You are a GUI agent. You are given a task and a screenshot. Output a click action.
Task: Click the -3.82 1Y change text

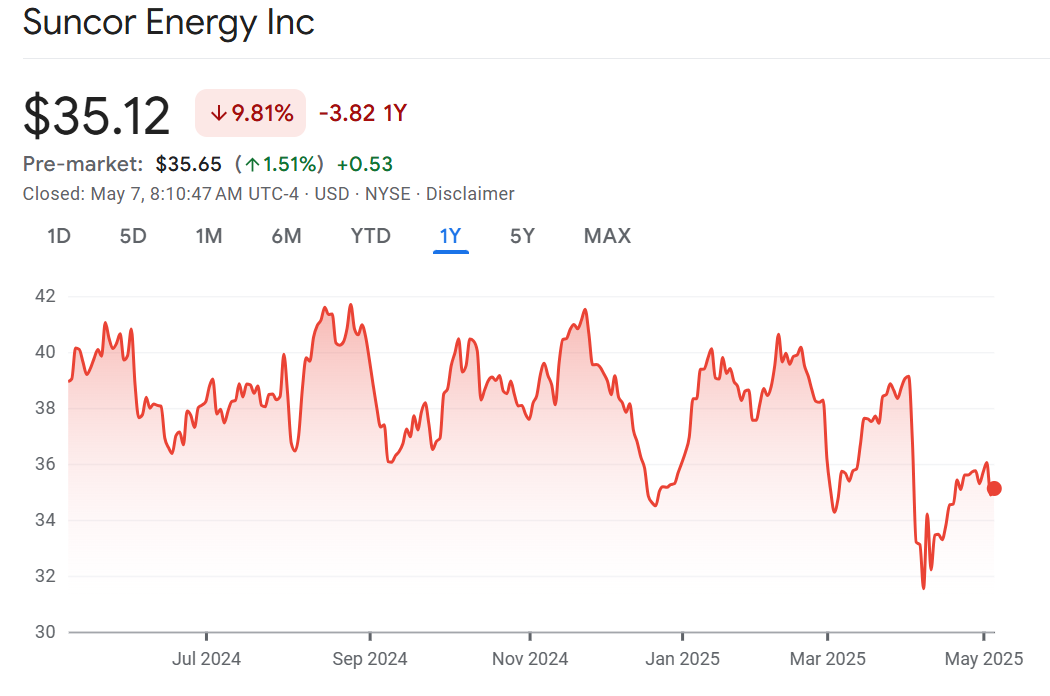362,114
